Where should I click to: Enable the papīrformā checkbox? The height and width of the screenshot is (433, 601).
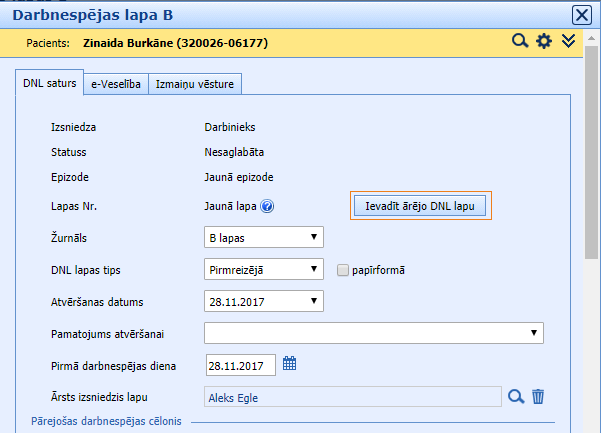click(x=342, y=270)
